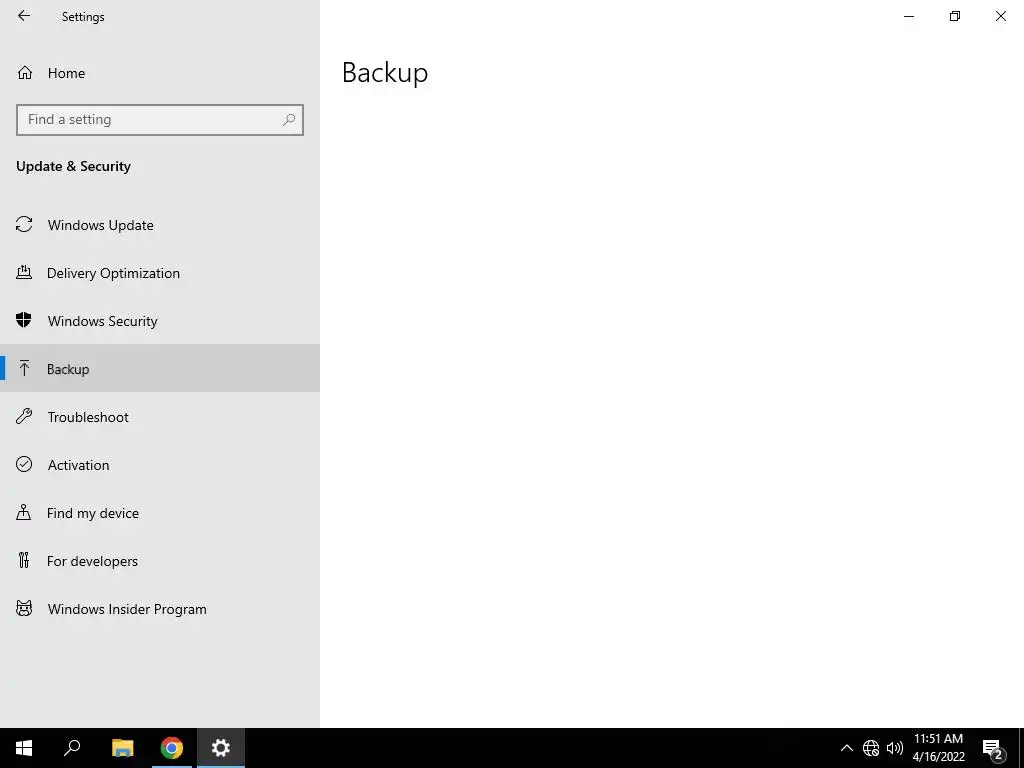Open Windows Security page
The image size is (1024, 768).
click(x=160, y=321)
